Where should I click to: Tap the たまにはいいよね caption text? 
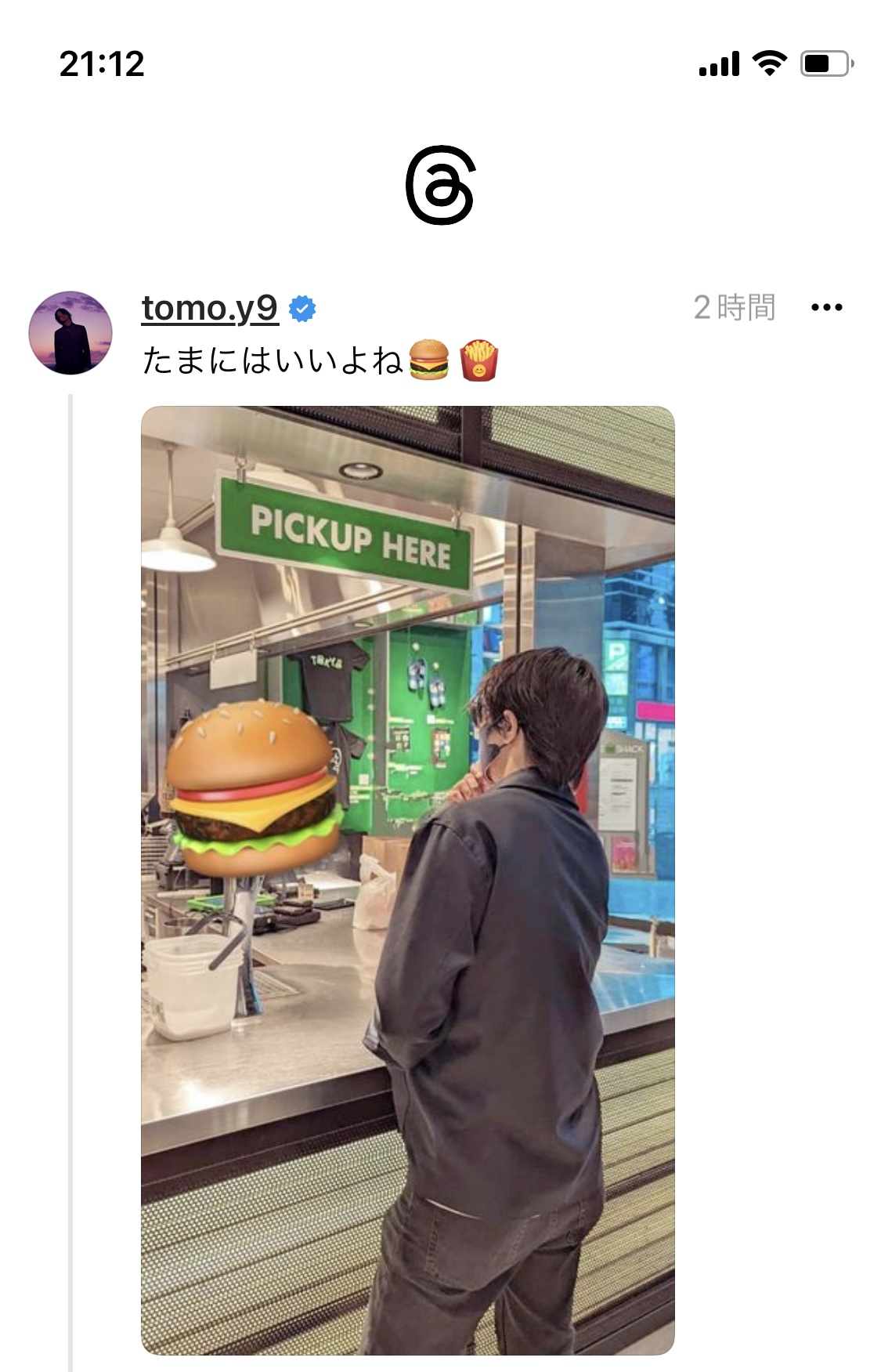coord(273,360)
